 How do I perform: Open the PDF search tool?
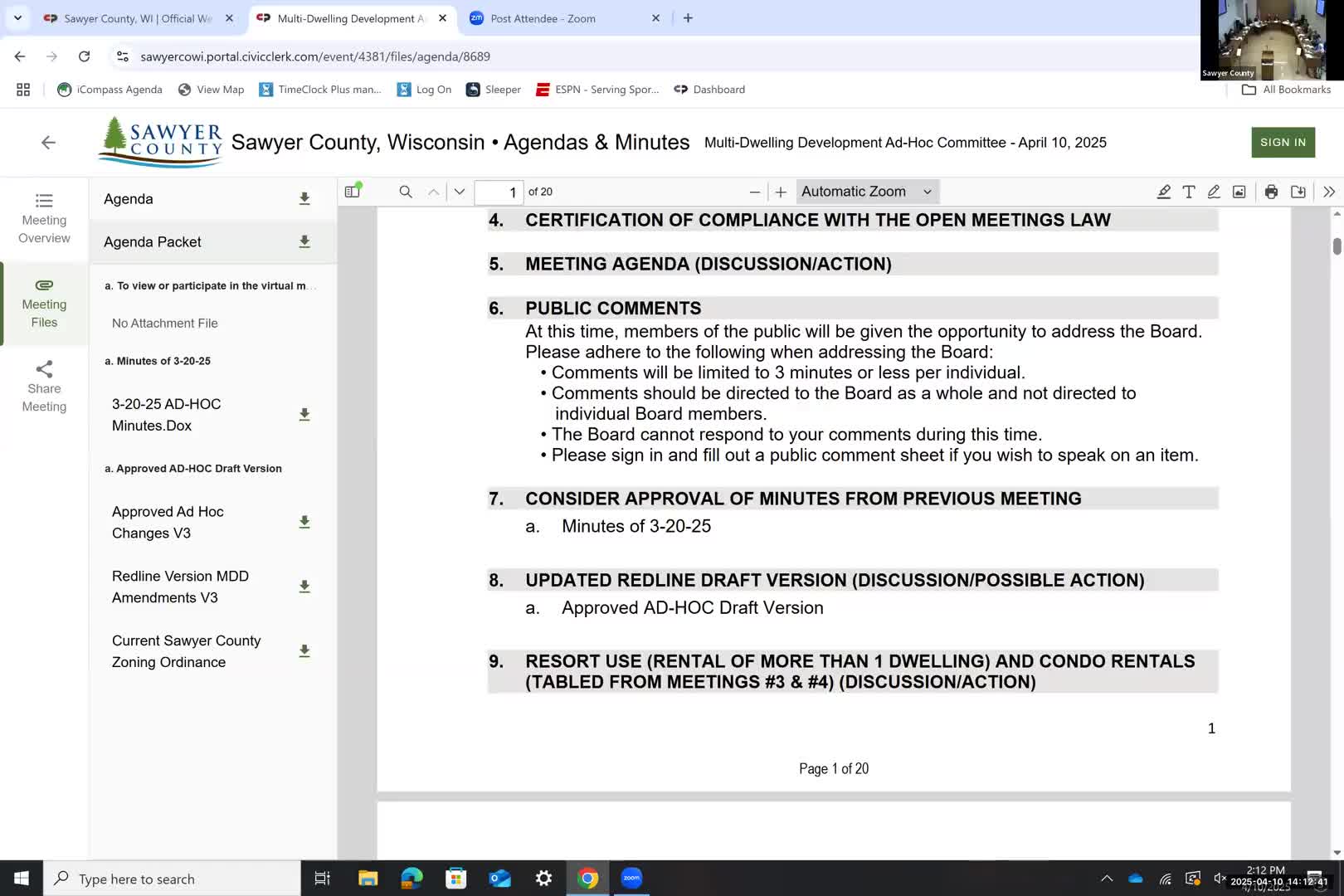[405, 192]
